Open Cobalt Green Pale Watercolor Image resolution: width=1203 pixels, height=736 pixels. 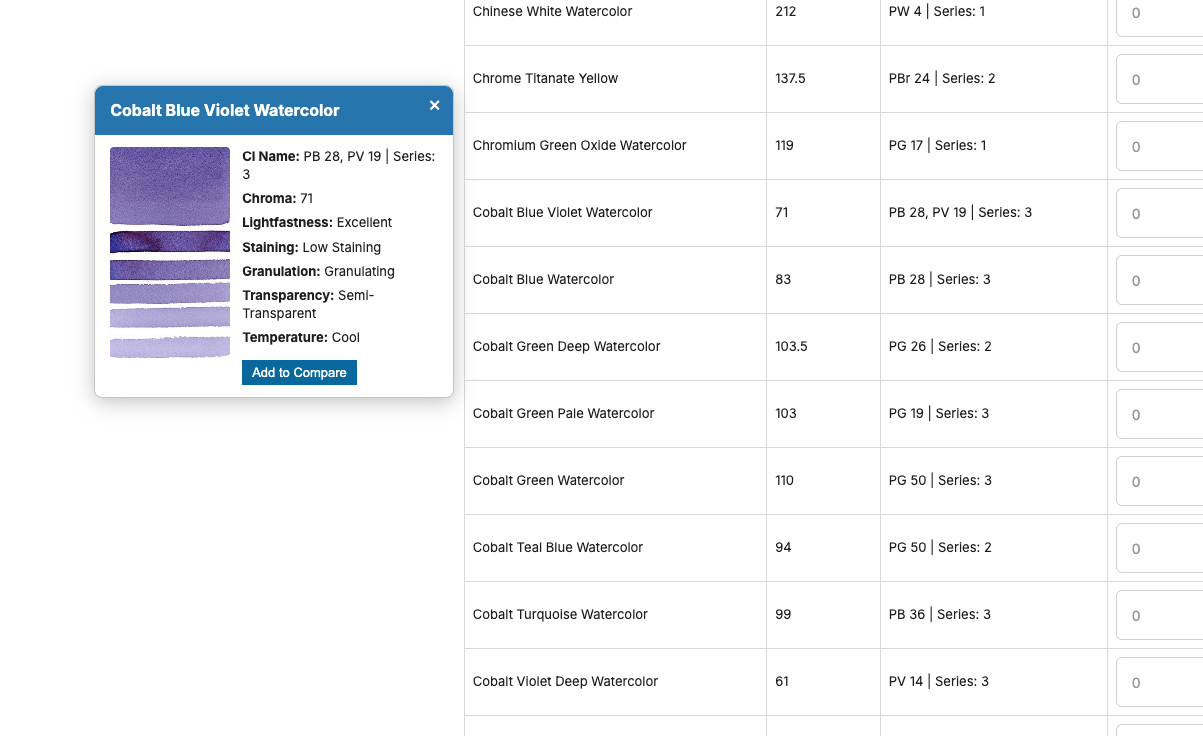563,414
